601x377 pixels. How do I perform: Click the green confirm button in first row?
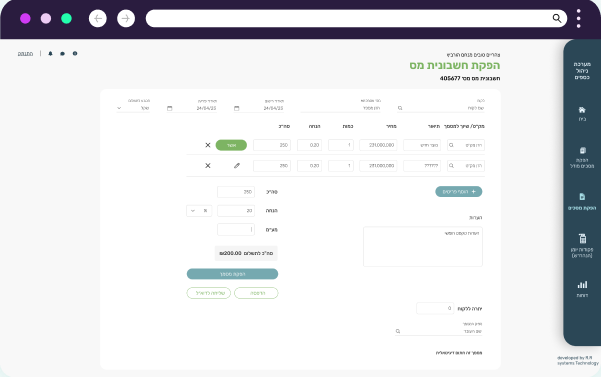pos(231,145)
